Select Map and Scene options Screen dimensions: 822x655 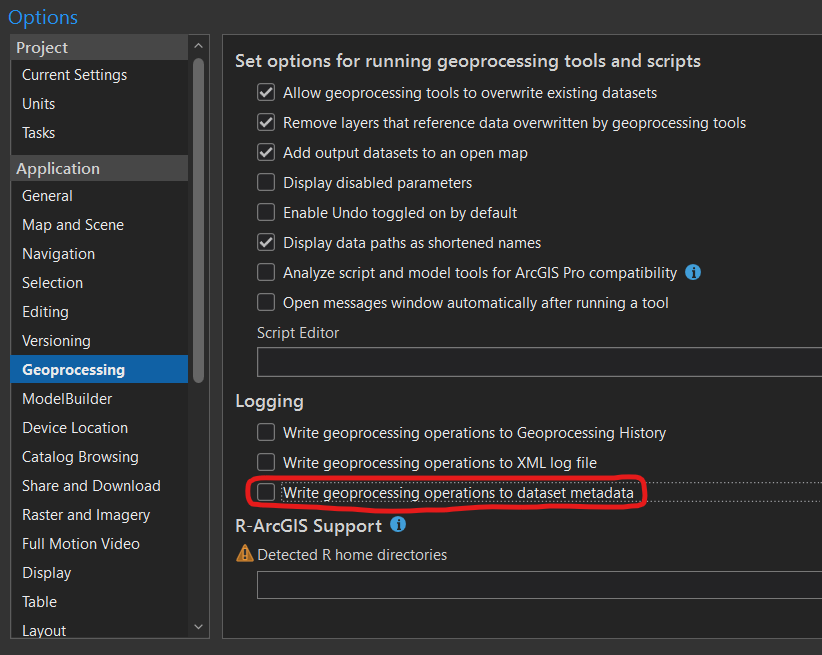73,225
